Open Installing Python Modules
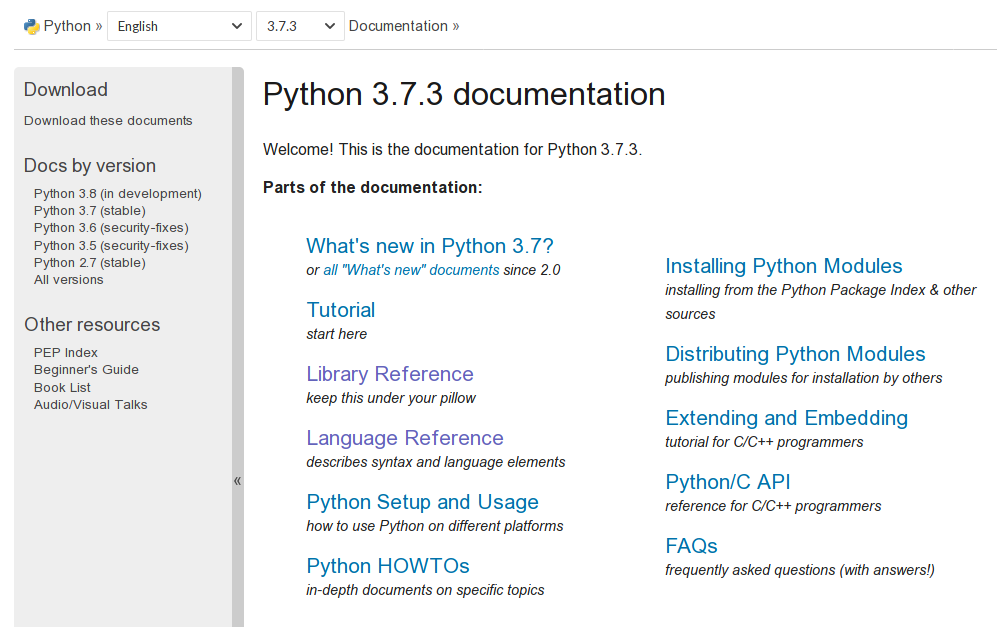The image size is (997, 627). pos(783,266)
